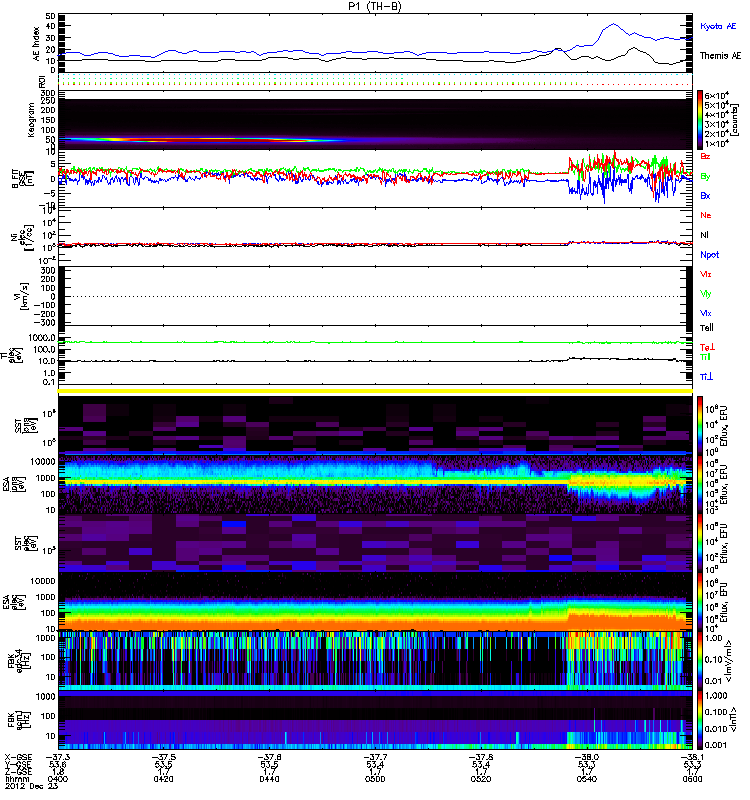Click the SST ion Eflux color bar
Viewport: 750px width, 800px height.
point(699,425)
